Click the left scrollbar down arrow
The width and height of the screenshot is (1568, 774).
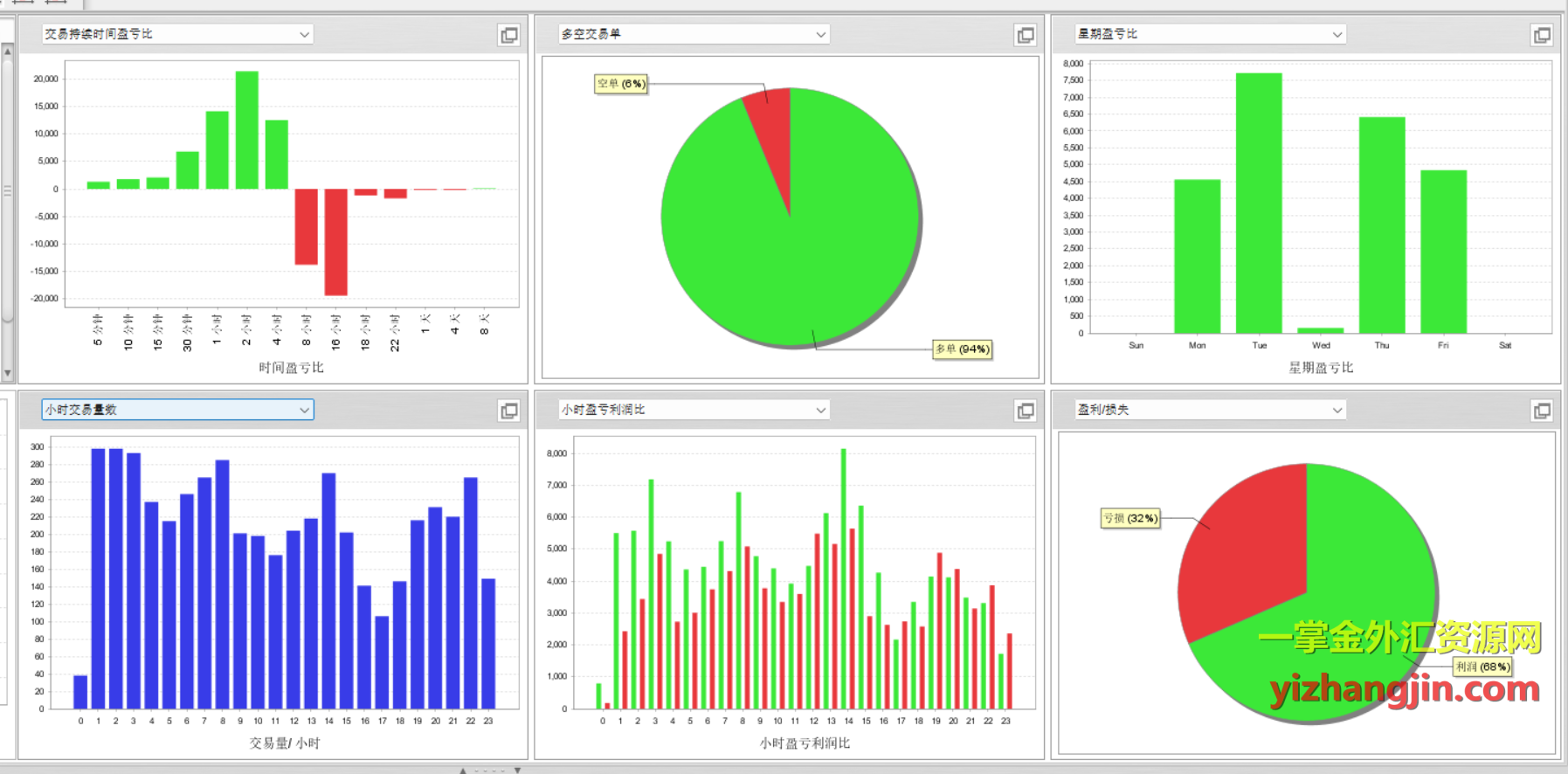click(x=8, y=373)
